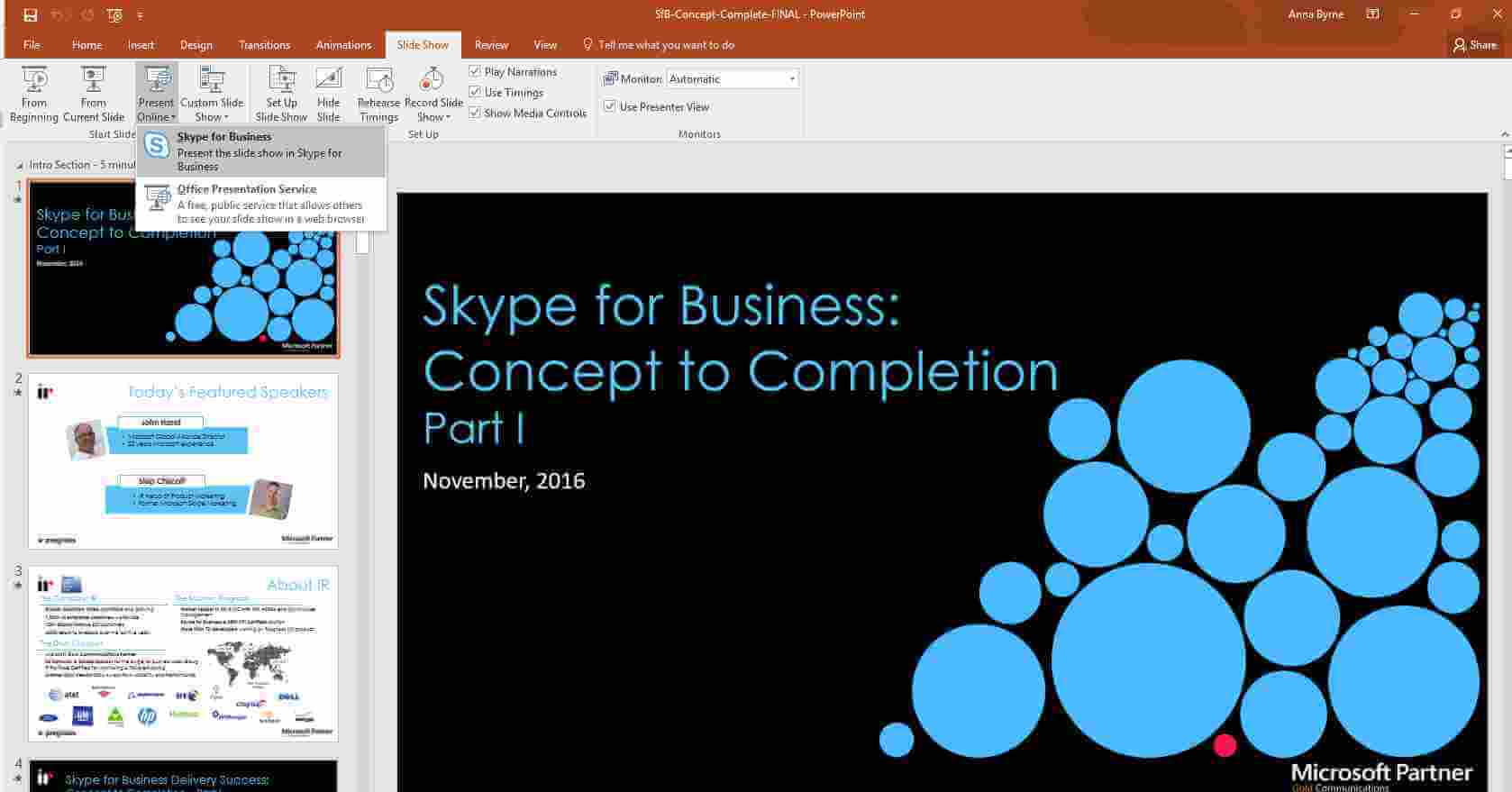The image size is (1512, 792).
Task: Click the Save icon in title bar
Action: [31, 15]
